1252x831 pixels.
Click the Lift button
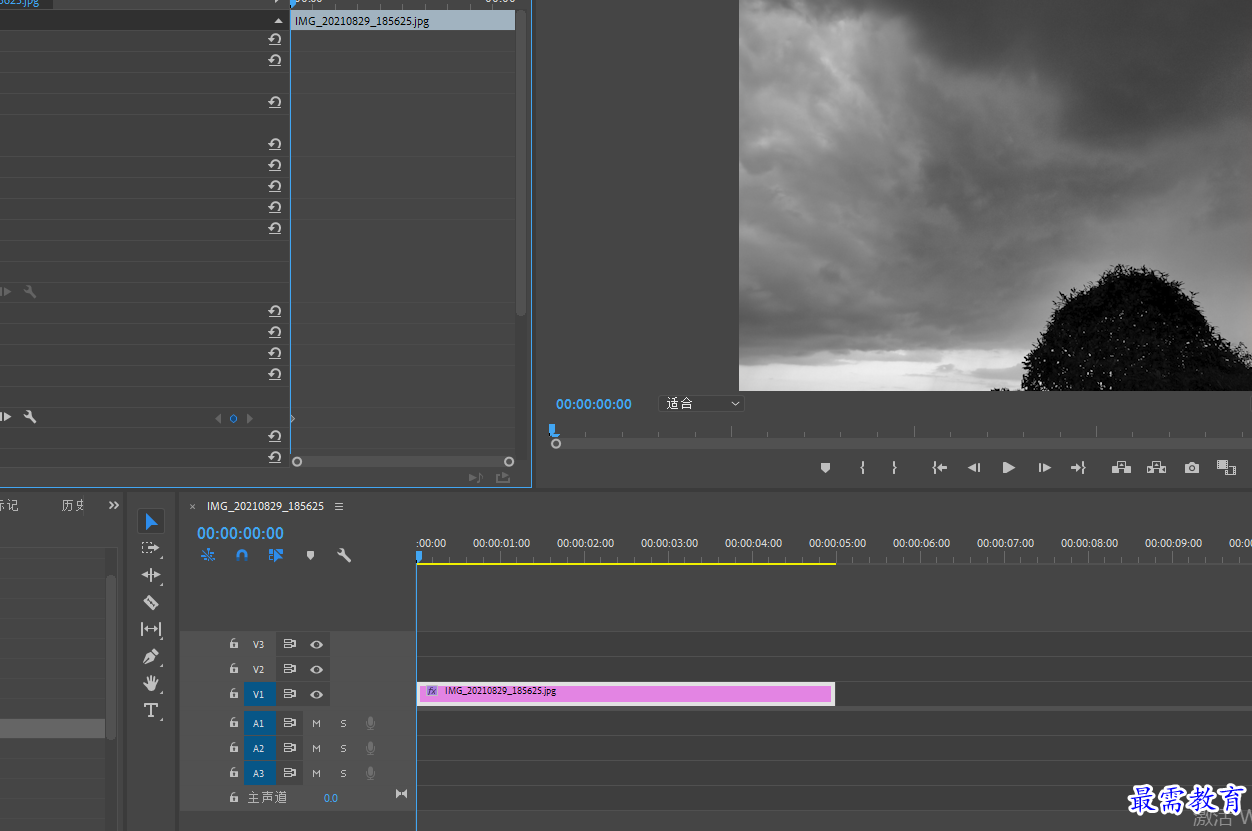[x=1121, y=467]
